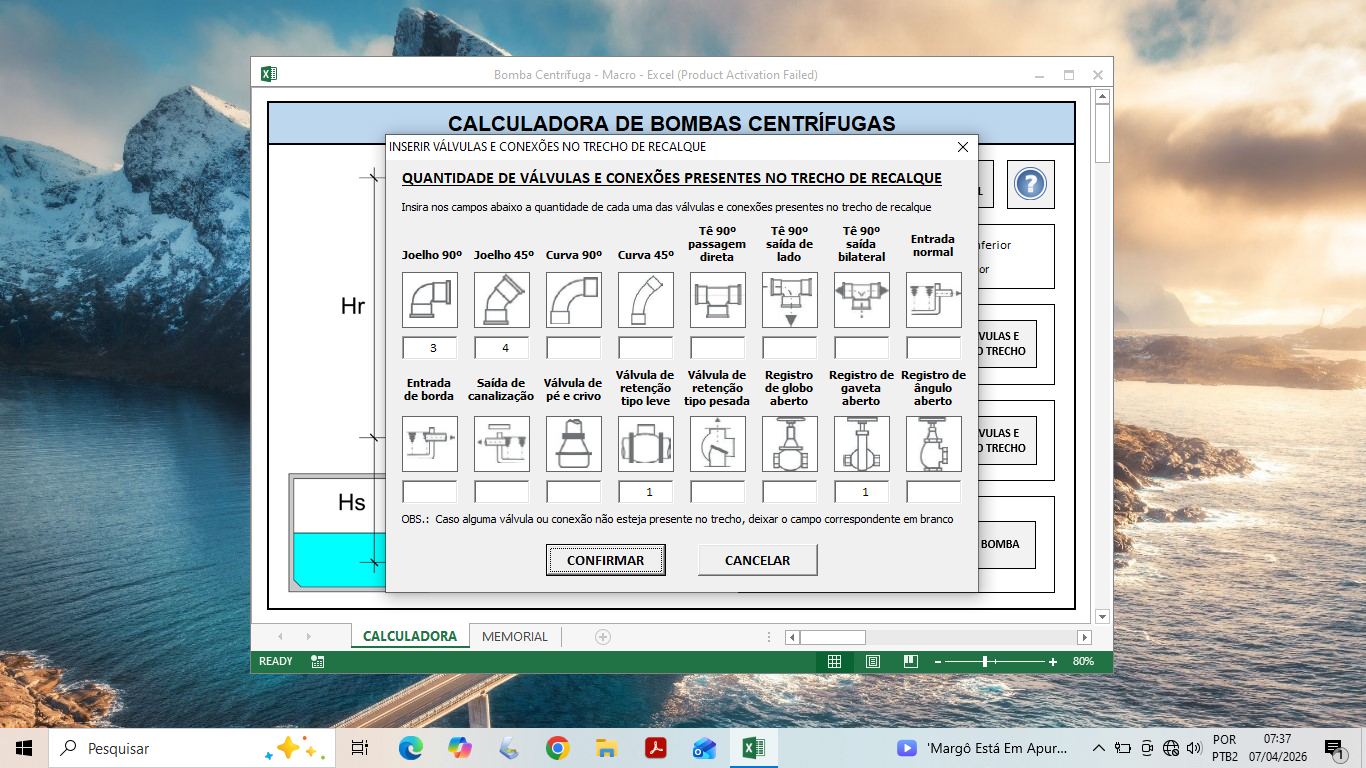Focus the Entrada de borda quantity field
The height and width of the screenshot is (768, 1366).
[430, 492]
